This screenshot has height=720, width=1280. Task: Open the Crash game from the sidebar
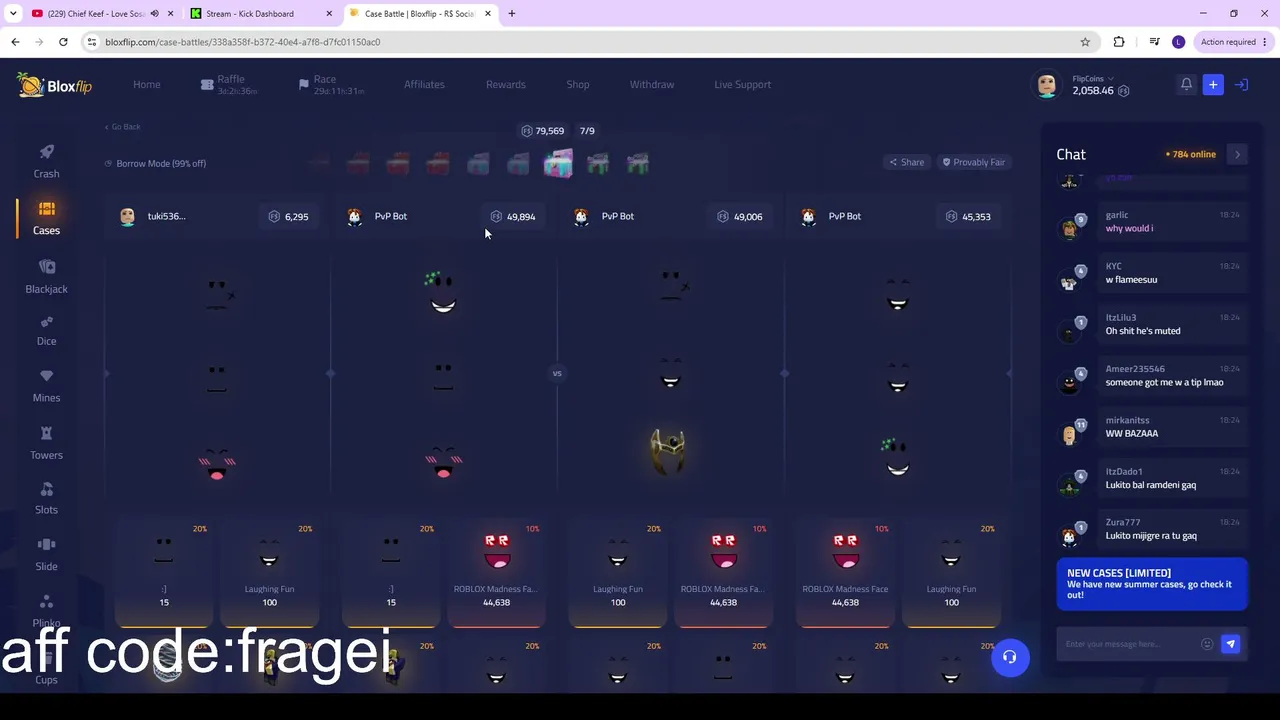[x=46, y=161]
